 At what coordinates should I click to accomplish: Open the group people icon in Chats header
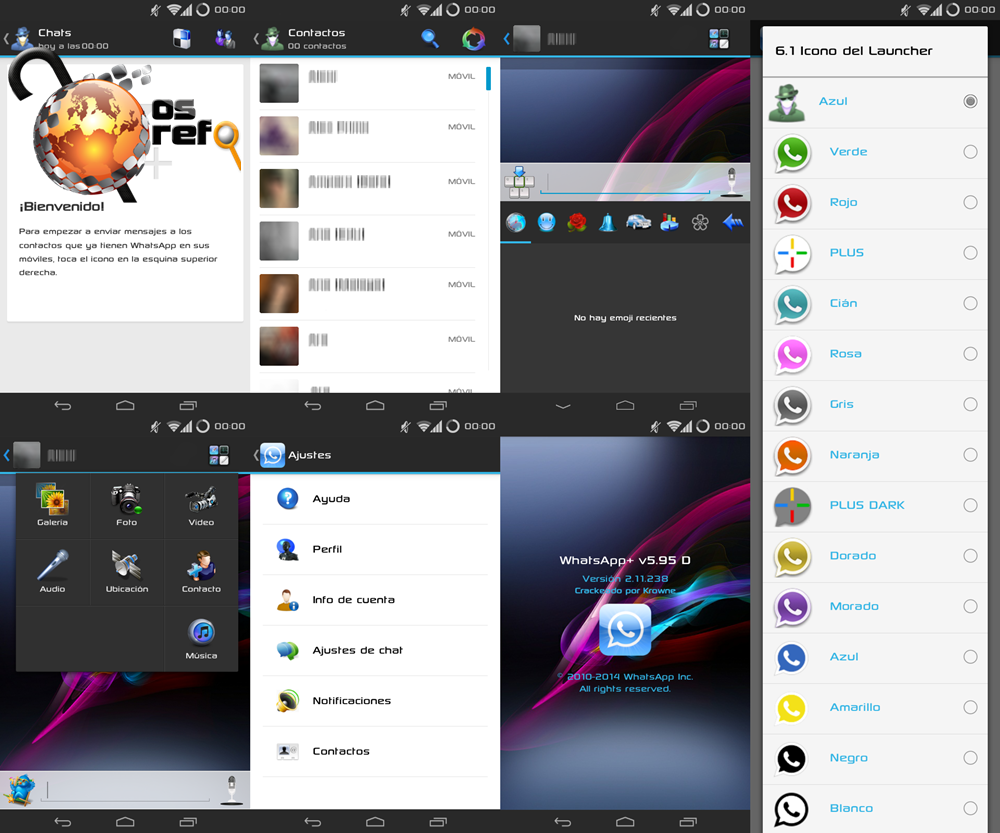pos(224,39)
